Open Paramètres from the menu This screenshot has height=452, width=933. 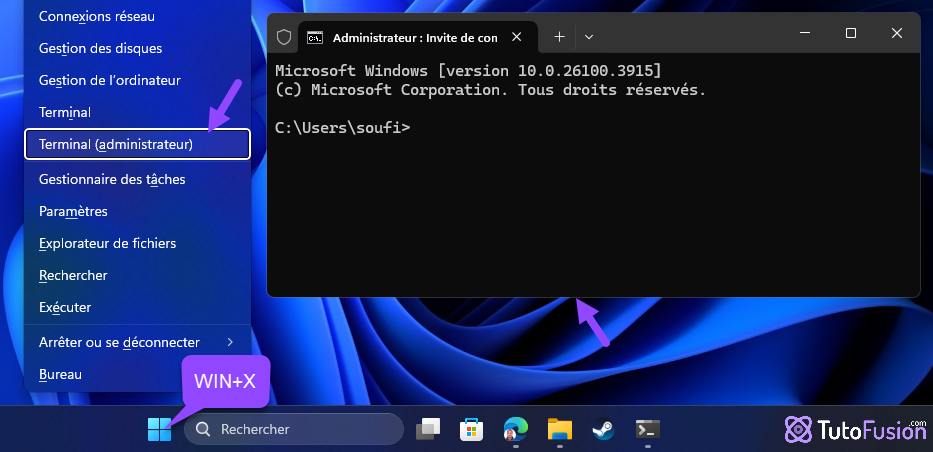[137, 211]
